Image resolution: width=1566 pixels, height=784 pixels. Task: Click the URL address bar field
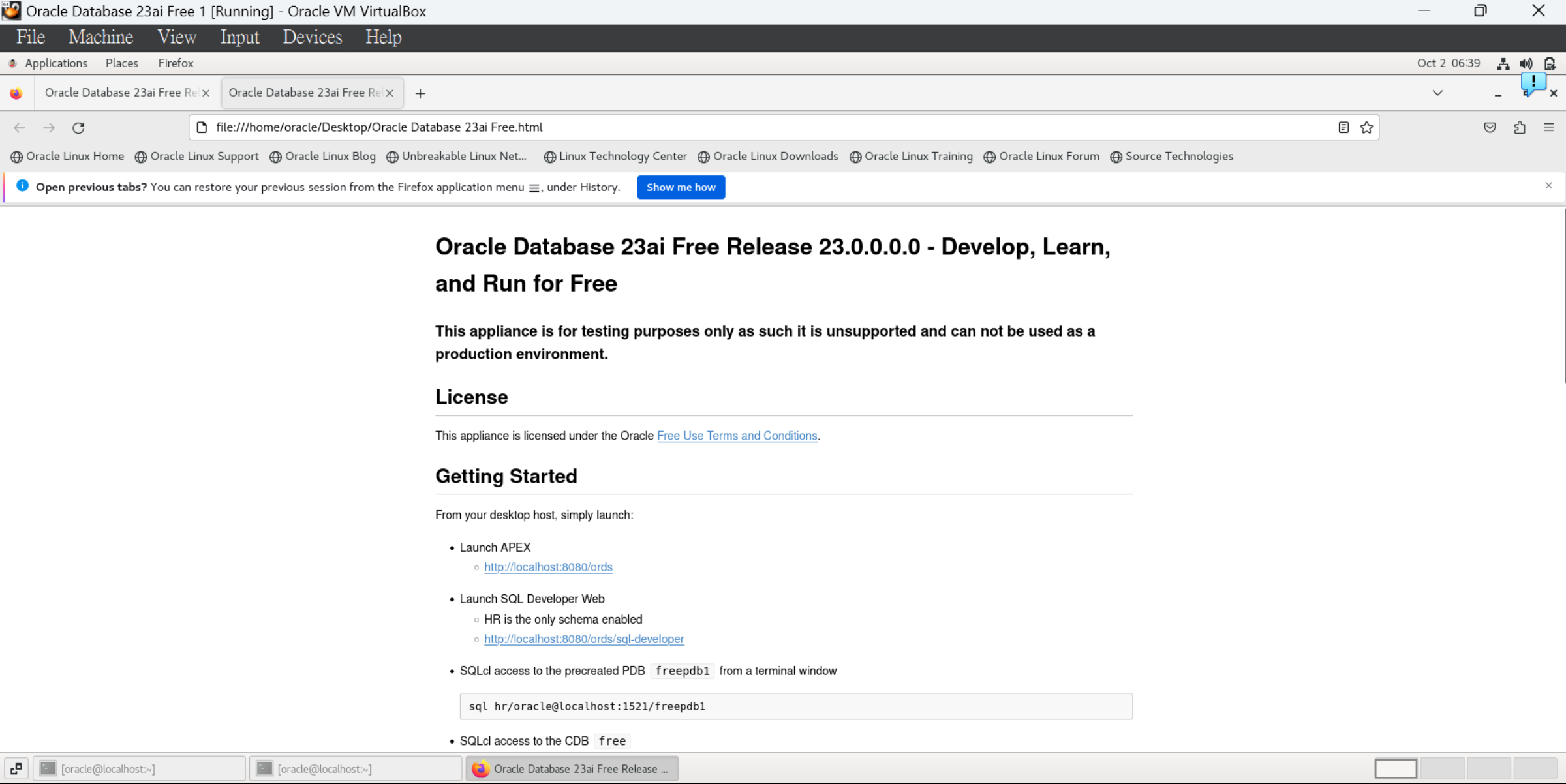point(770,127)
